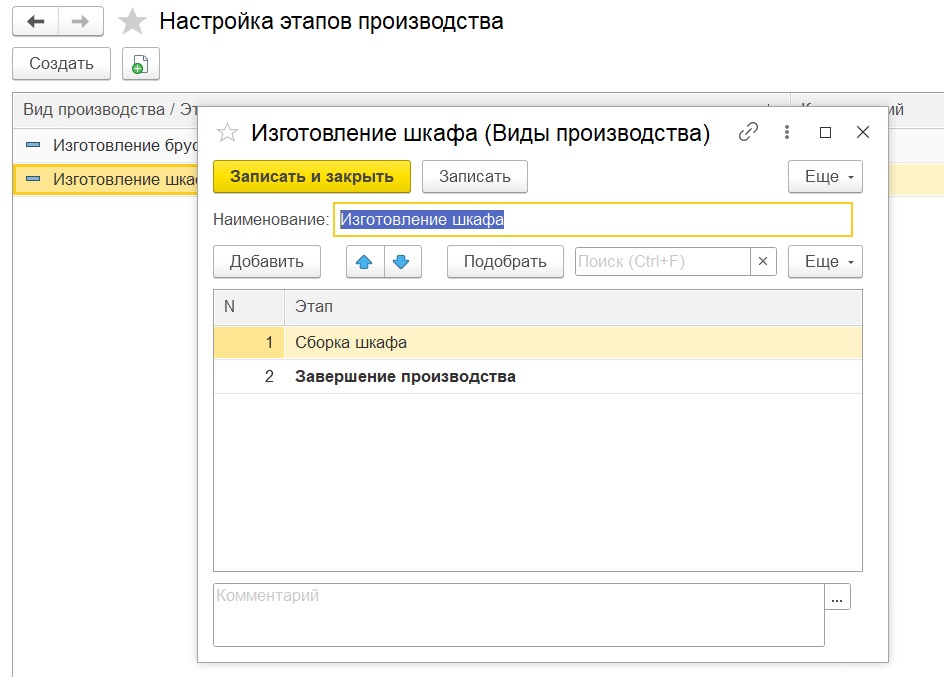Get link using the chain icon
This screenshot has width=944, height=677.
(748, 132)
